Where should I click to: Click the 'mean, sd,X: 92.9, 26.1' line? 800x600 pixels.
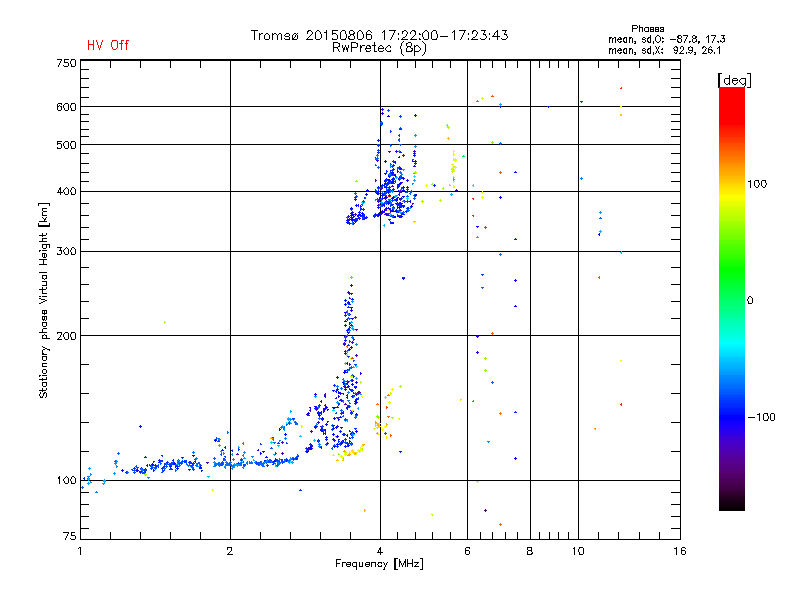(664, 51)
